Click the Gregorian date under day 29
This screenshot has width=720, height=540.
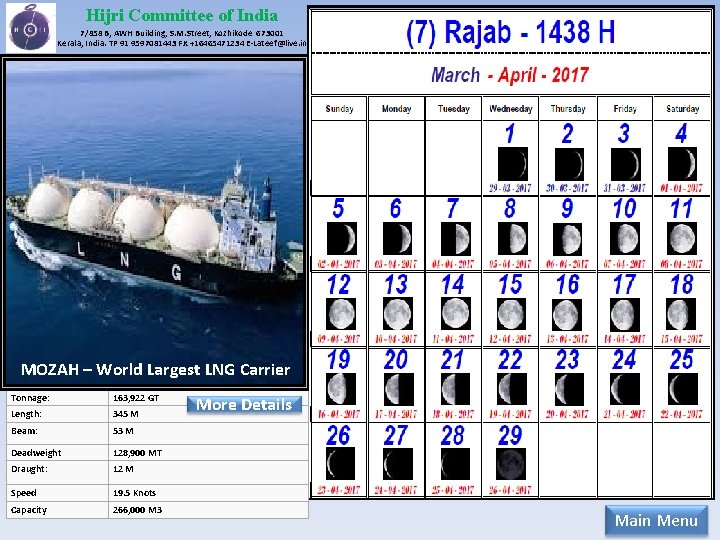click(510, 490)
